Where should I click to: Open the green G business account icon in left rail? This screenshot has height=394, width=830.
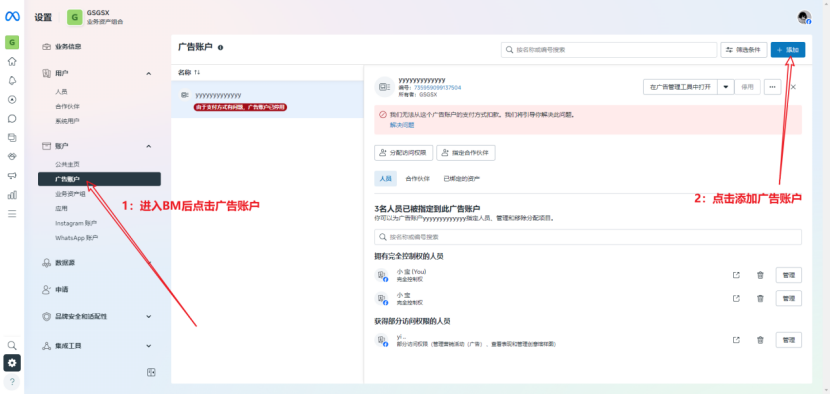coord(12,42)
